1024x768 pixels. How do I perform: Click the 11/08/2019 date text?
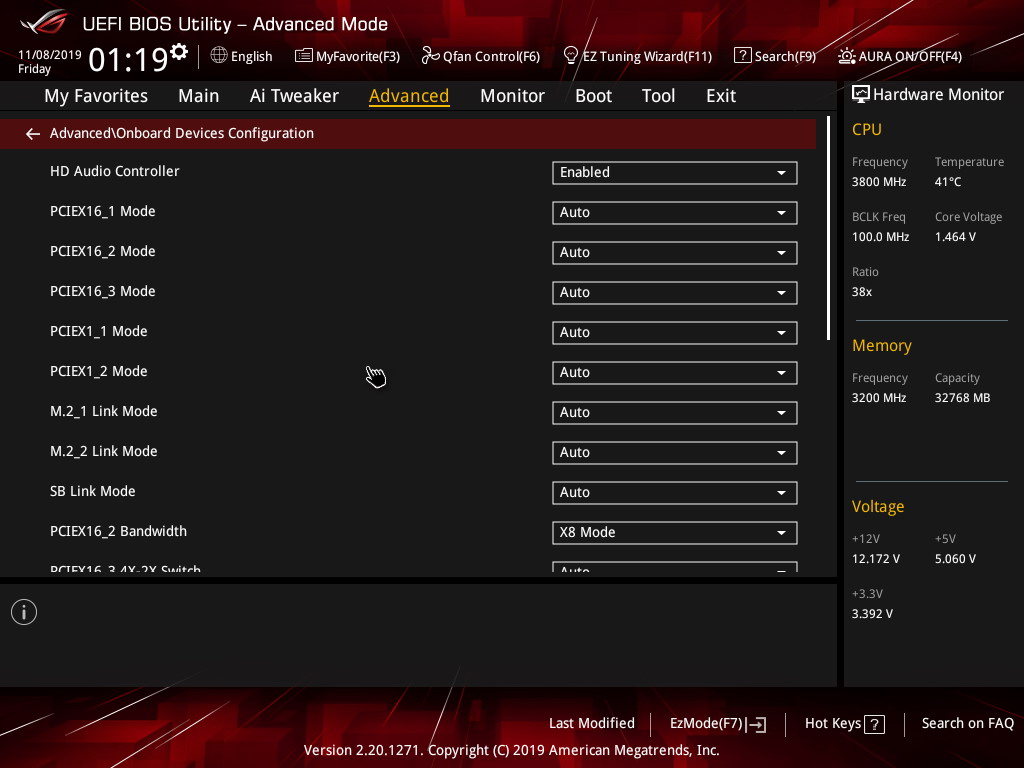pyautogui.click(x=50, y=55)
